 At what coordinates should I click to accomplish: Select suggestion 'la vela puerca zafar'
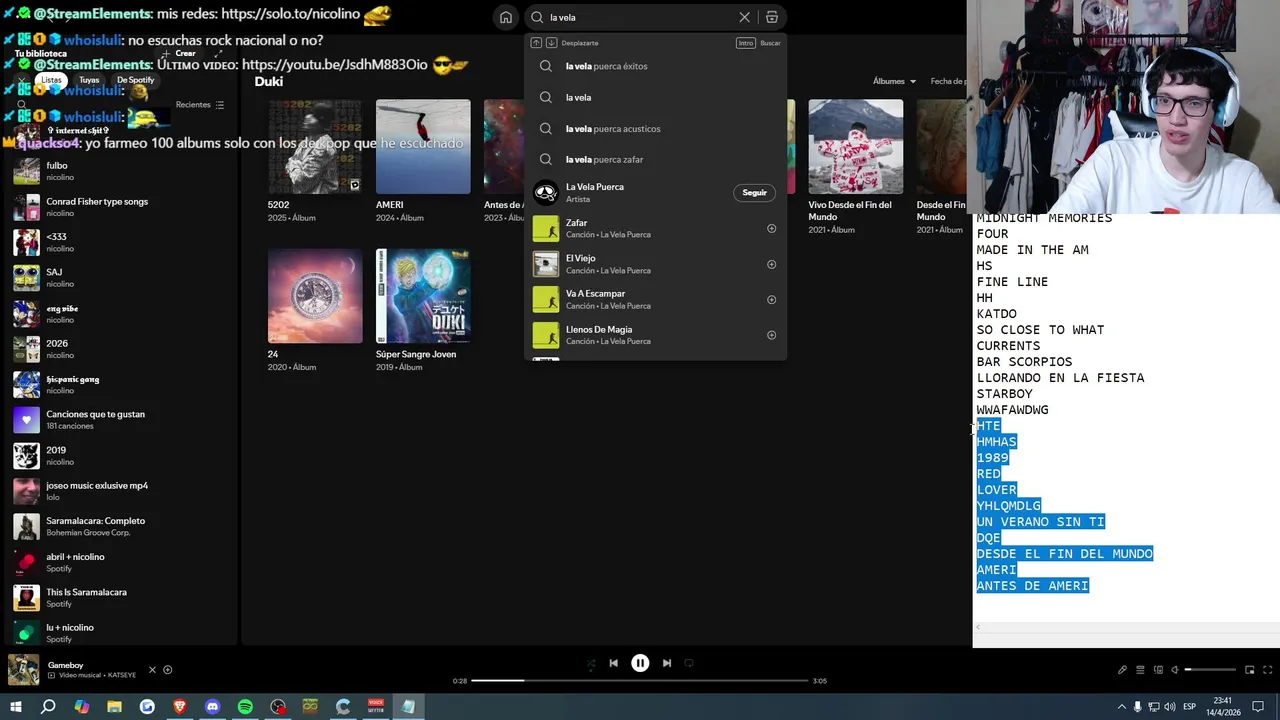point(655,159)
